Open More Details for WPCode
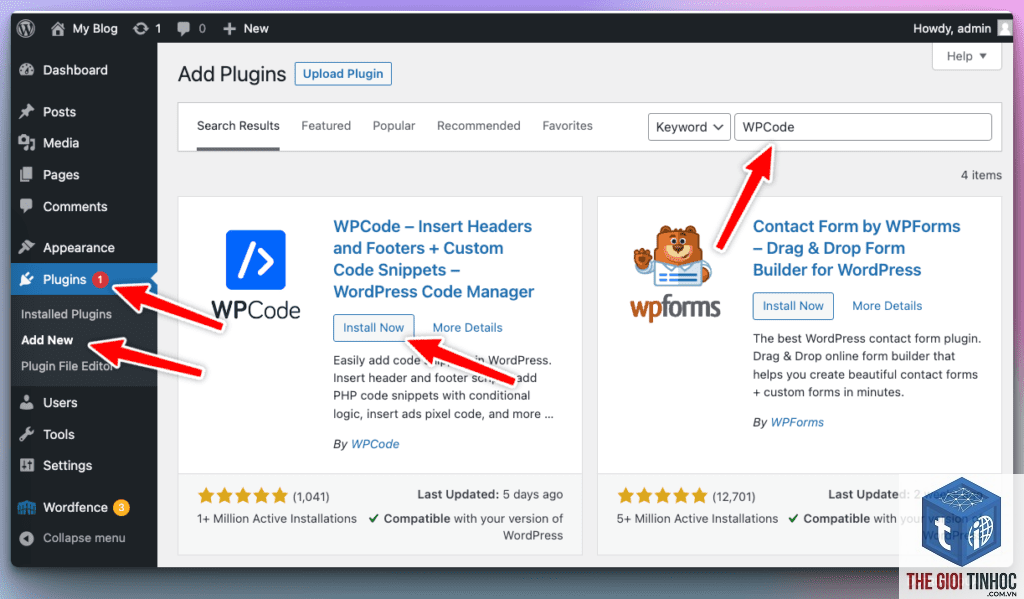The image size is (1024, 599). pos(468,328)
